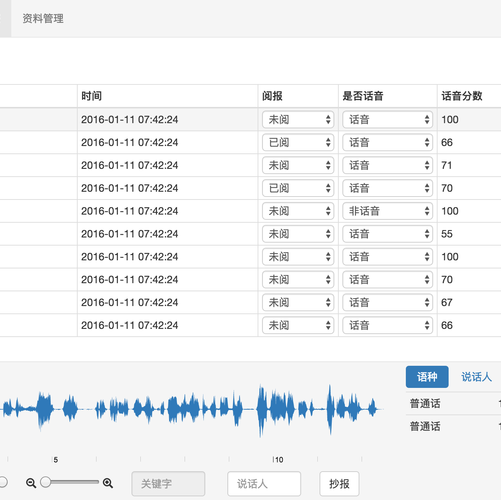Open the 未阅 dropdown in last row
The height and width of the screenshot is (500, 501).
(x=298, y=325)
